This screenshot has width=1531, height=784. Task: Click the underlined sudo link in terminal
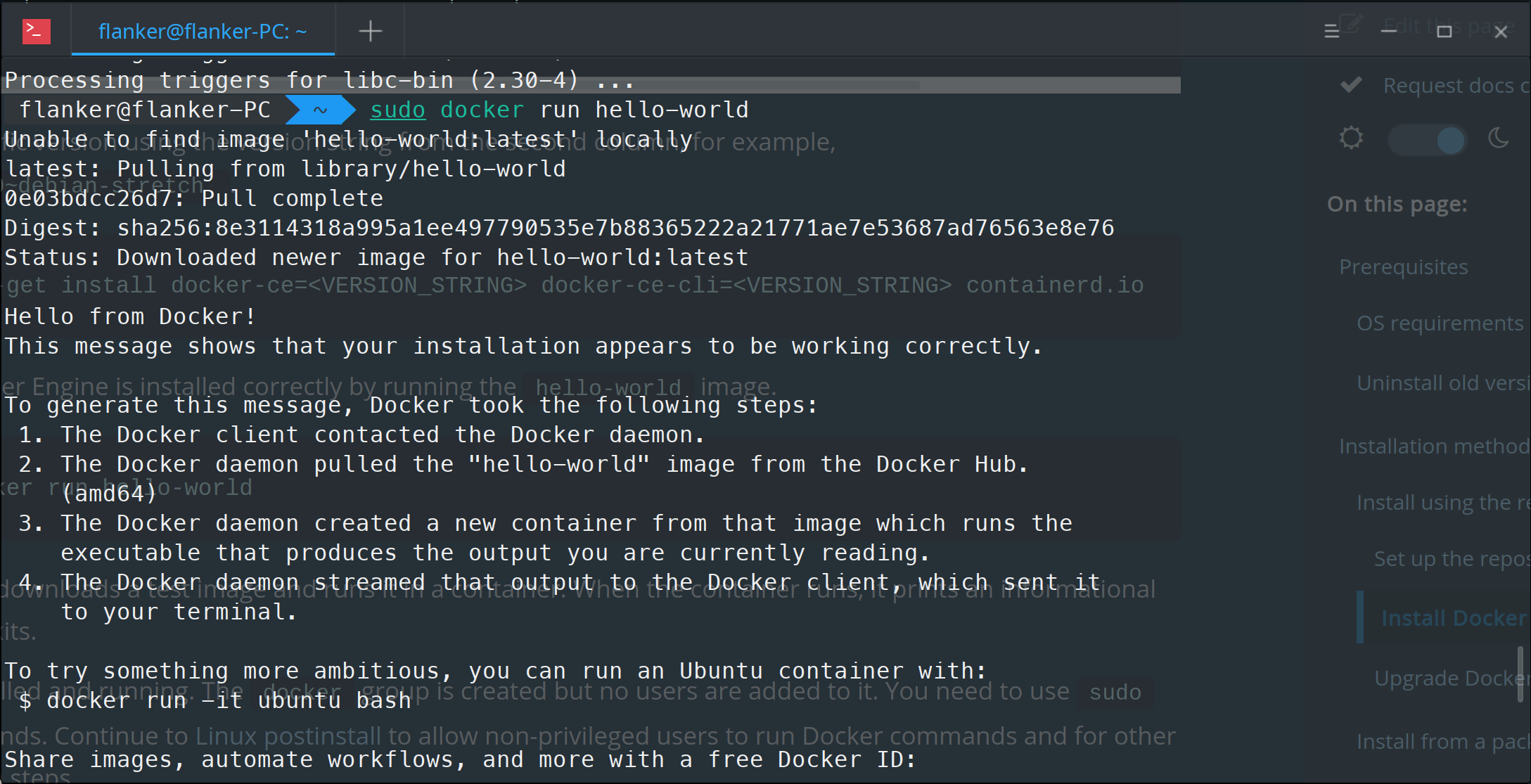pos(397,110)
